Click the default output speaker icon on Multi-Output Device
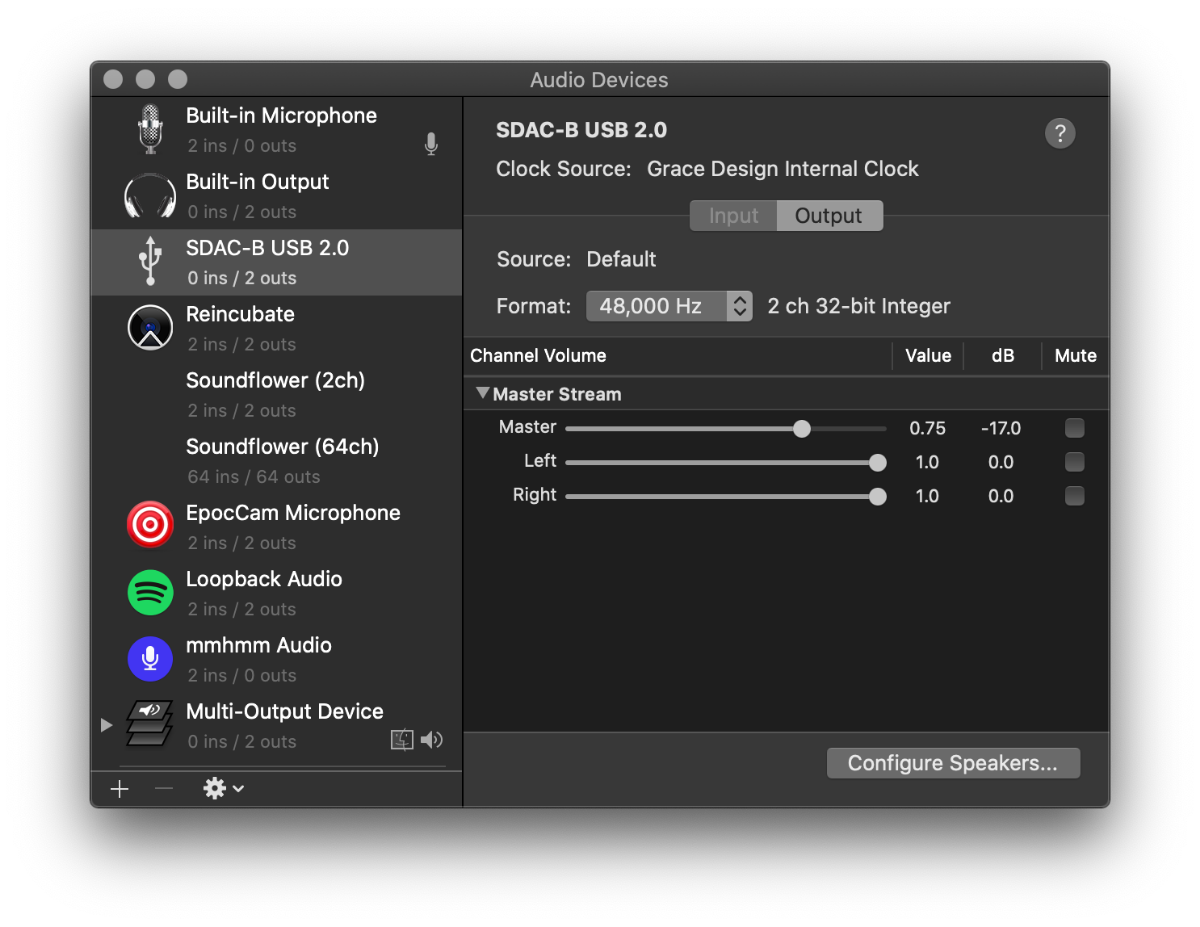This screenshot has height=927, width=1200. (x=432, y=740)
